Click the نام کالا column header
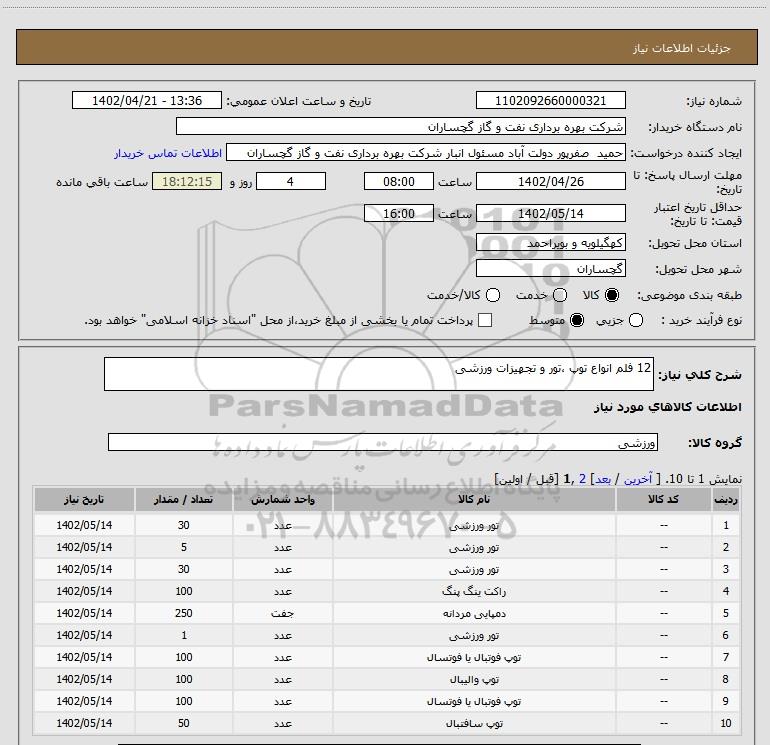Image resolution: width=770 pixels, height=745 pixels. pos(474,499)
